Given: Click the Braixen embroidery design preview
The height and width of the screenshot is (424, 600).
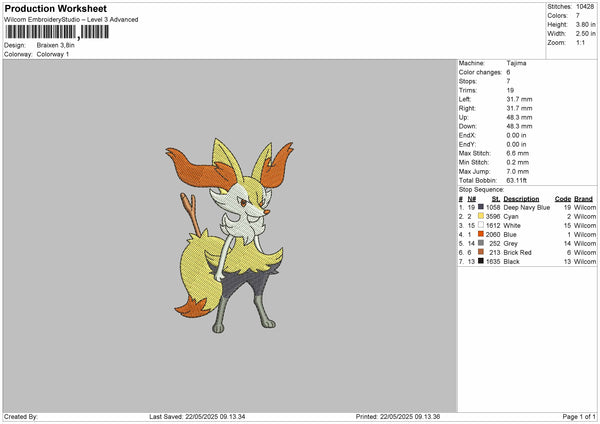Looking at the screenshot, I should 230,235.
